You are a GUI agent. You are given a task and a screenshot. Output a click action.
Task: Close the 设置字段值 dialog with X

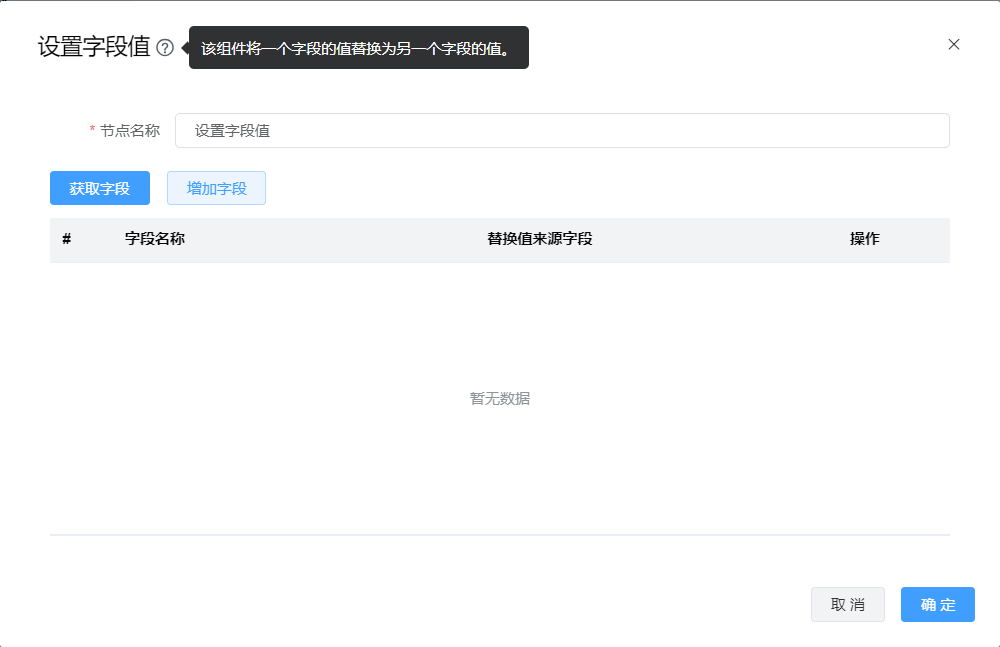tap(953, 44)
